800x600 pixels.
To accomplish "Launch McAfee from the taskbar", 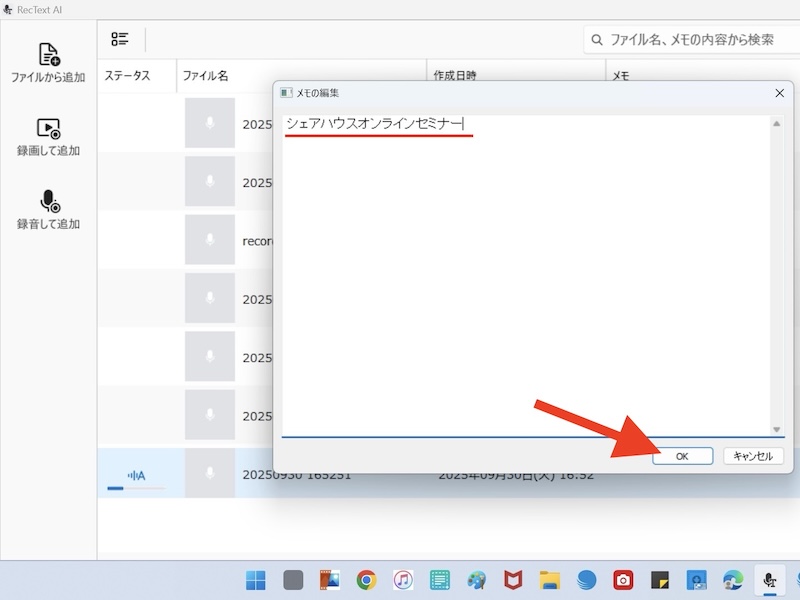I will point(513,580).
